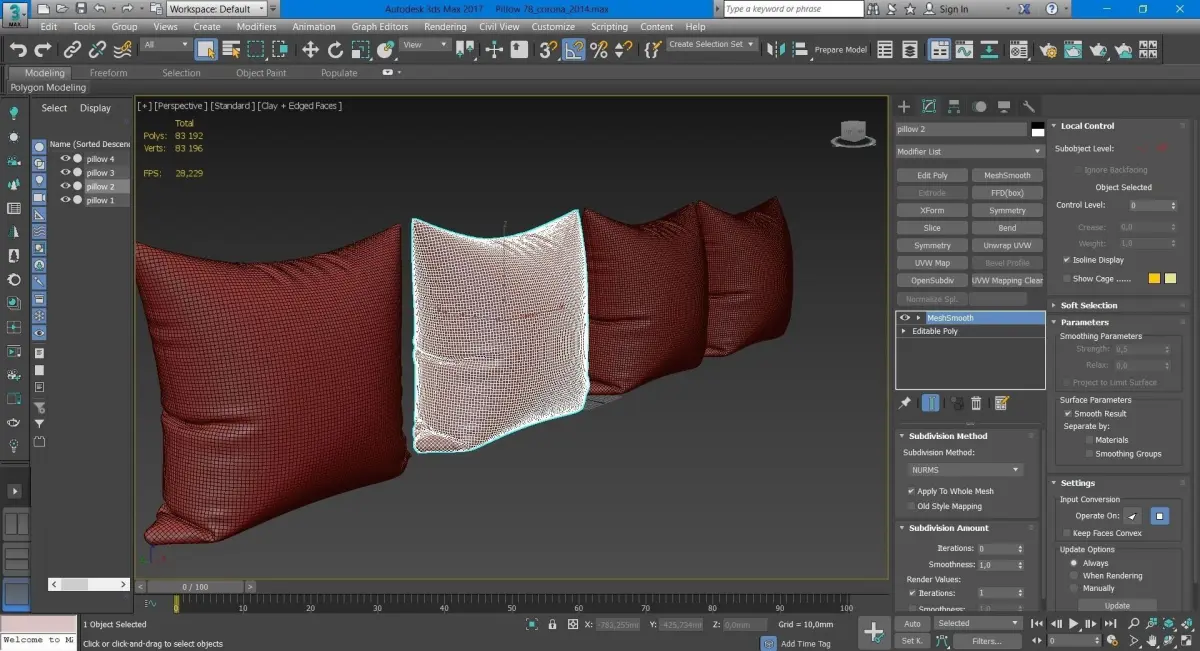Activate Bind to Space Warp tool

[x=122, y=49]
